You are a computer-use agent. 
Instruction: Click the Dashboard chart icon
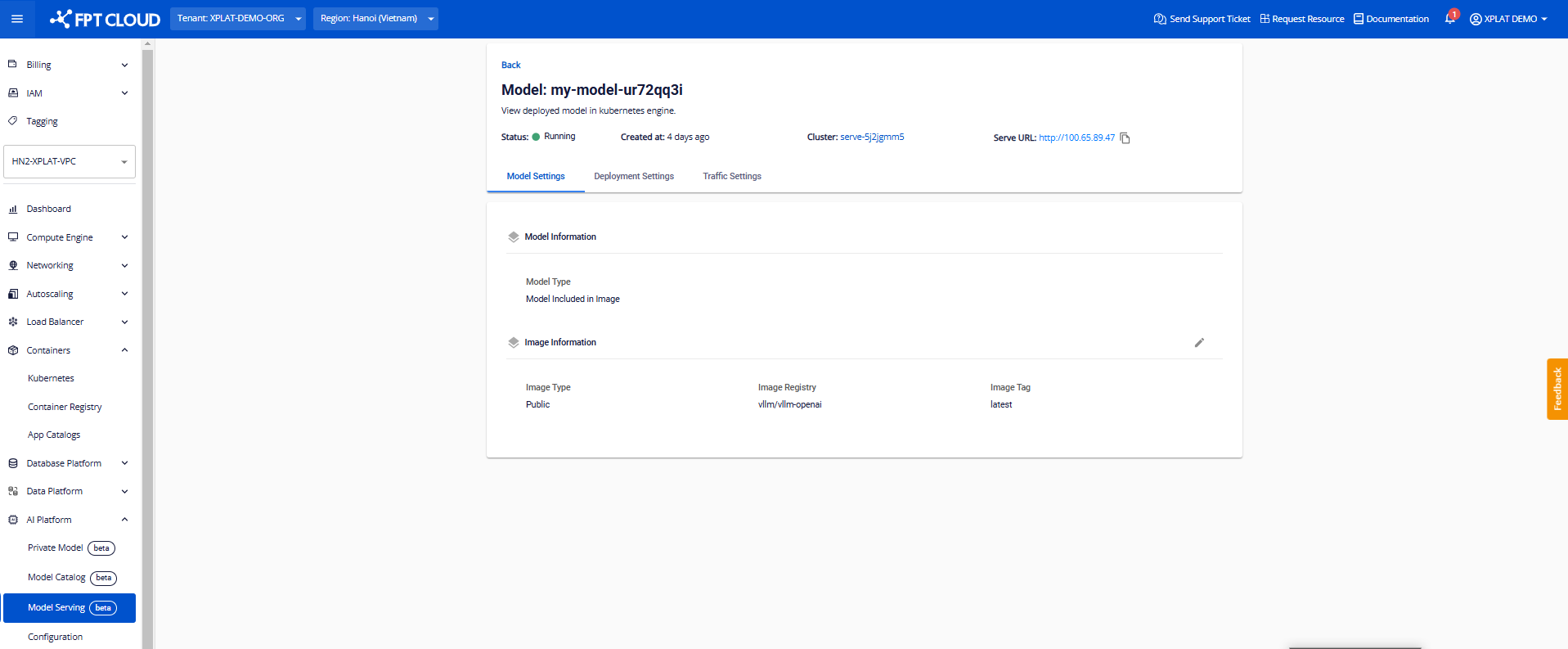tap(12, 209)
